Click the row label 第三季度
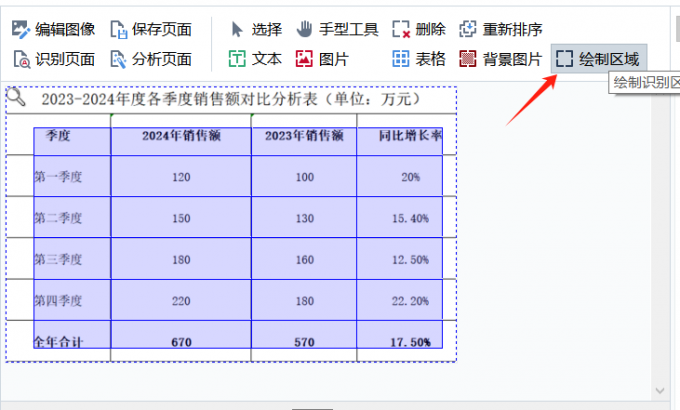Screen dimensions: 680x410 (58, 259)
